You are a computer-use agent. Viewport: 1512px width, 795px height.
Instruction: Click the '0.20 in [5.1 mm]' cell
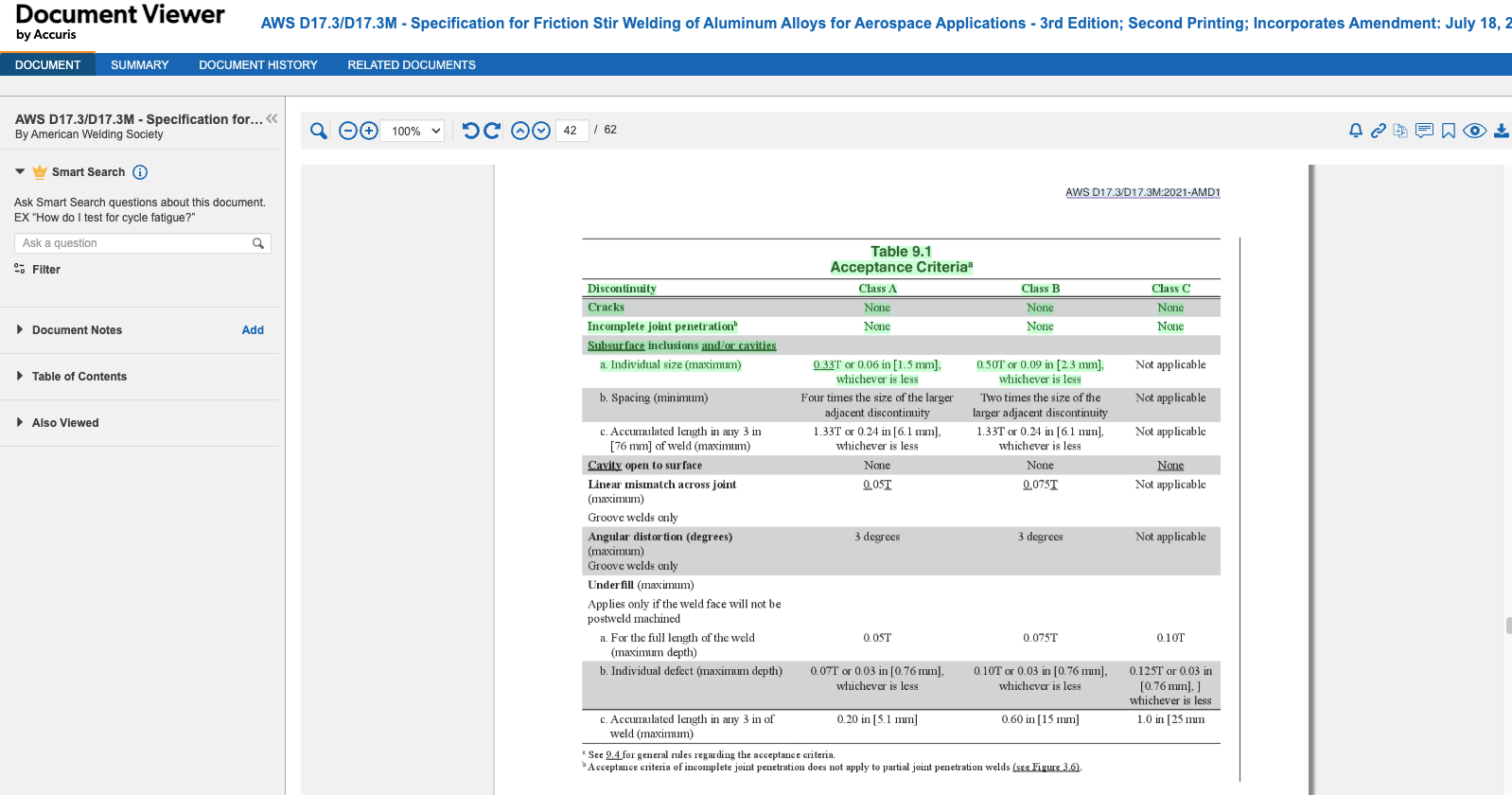click(x=877, y=719)
